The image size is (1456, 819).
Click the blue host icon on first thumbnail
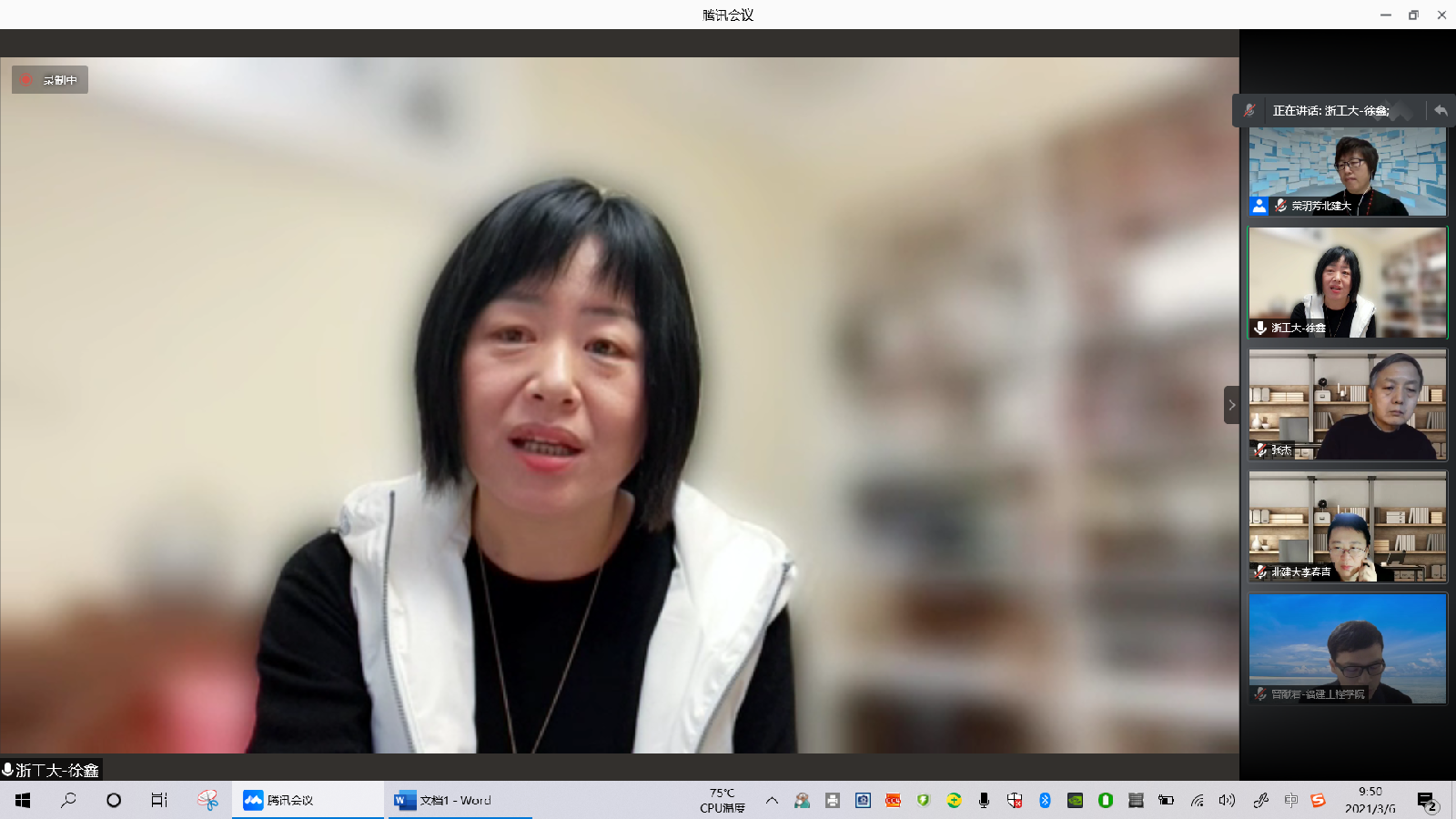pos(1259,206)
